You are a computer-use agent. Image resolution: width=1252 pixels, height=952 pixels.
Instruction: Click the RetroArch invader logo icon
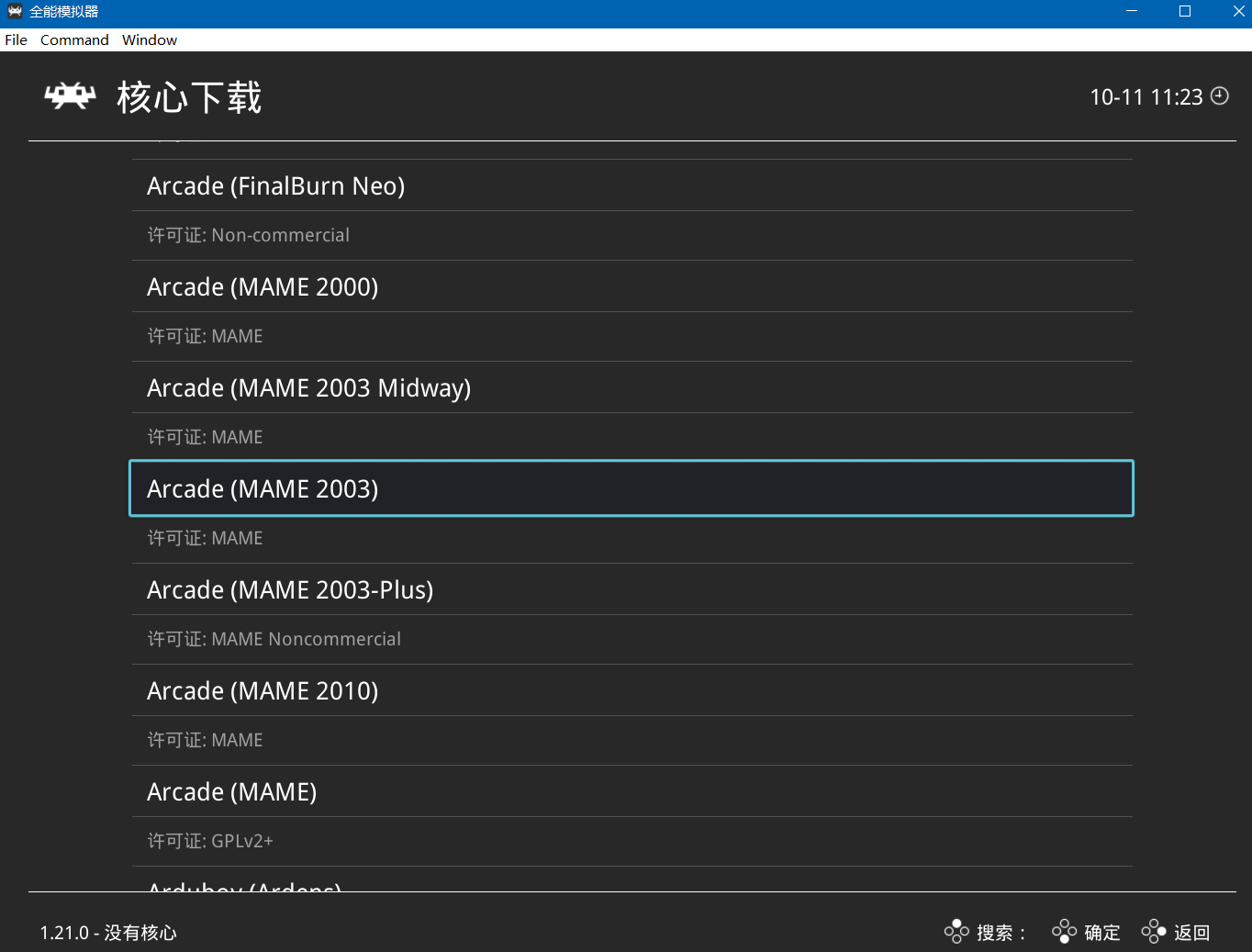click(x=70, y=96)
